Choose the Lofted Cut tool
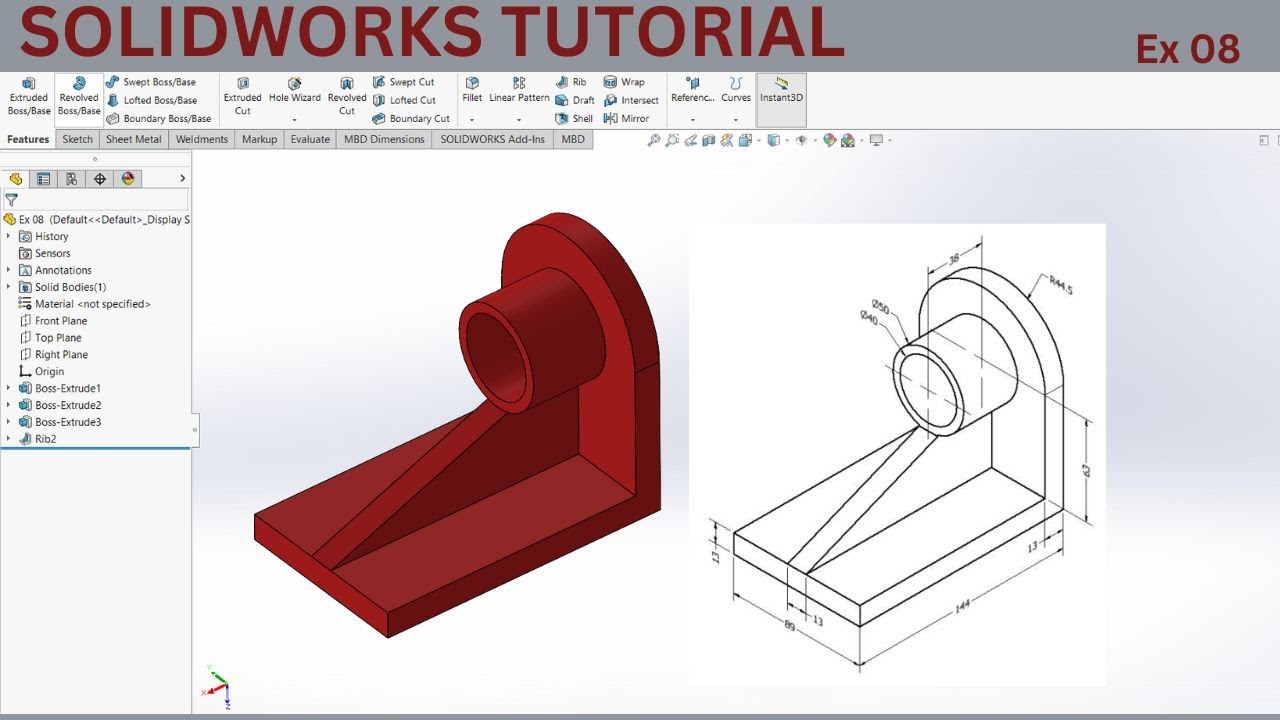Screen dimensions: 1280x720 click(404, 100)
